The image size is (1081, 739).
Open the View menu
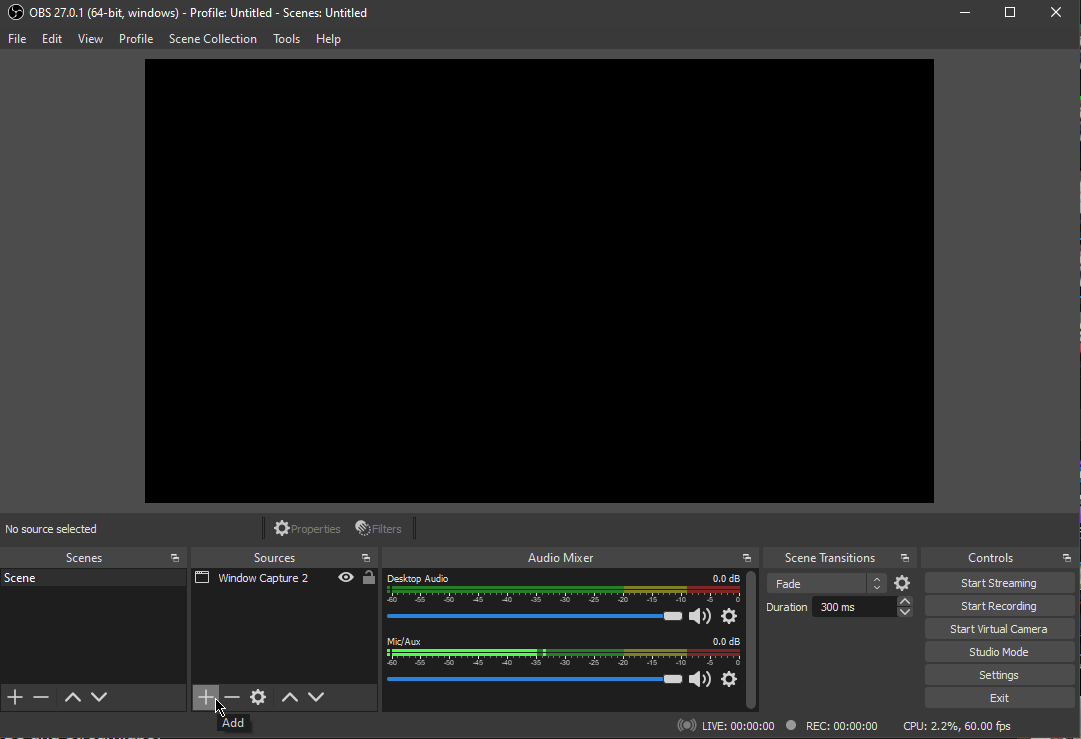click(90, 39)
